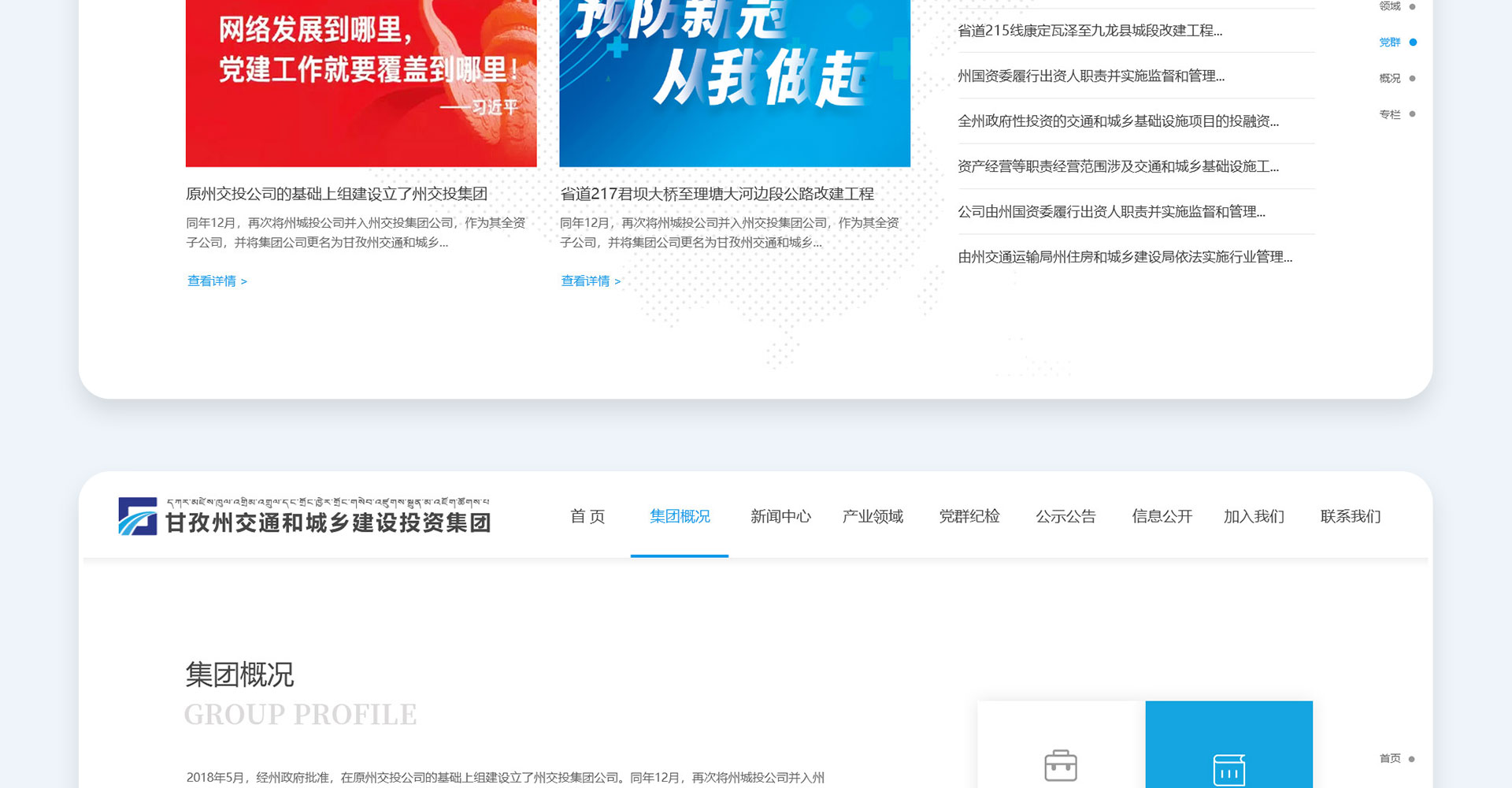The height and width of the screenshot is (788, 1512).
Task: Open 联系我们 in the nav bar
Action: 1351,516
